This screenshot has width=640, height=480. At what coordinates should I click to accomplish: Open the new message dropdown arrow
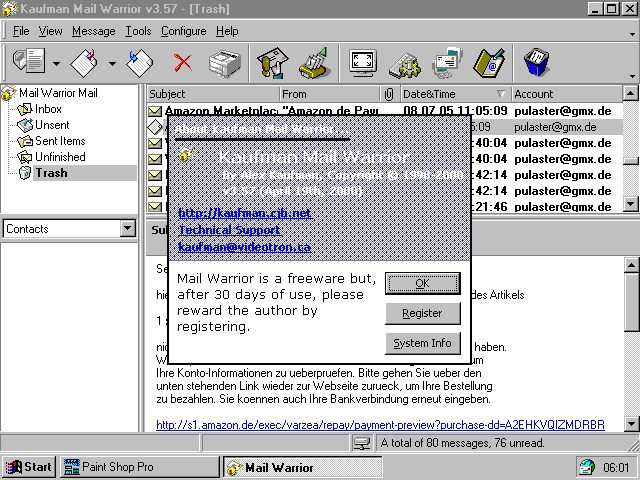(x=56, y=64)
